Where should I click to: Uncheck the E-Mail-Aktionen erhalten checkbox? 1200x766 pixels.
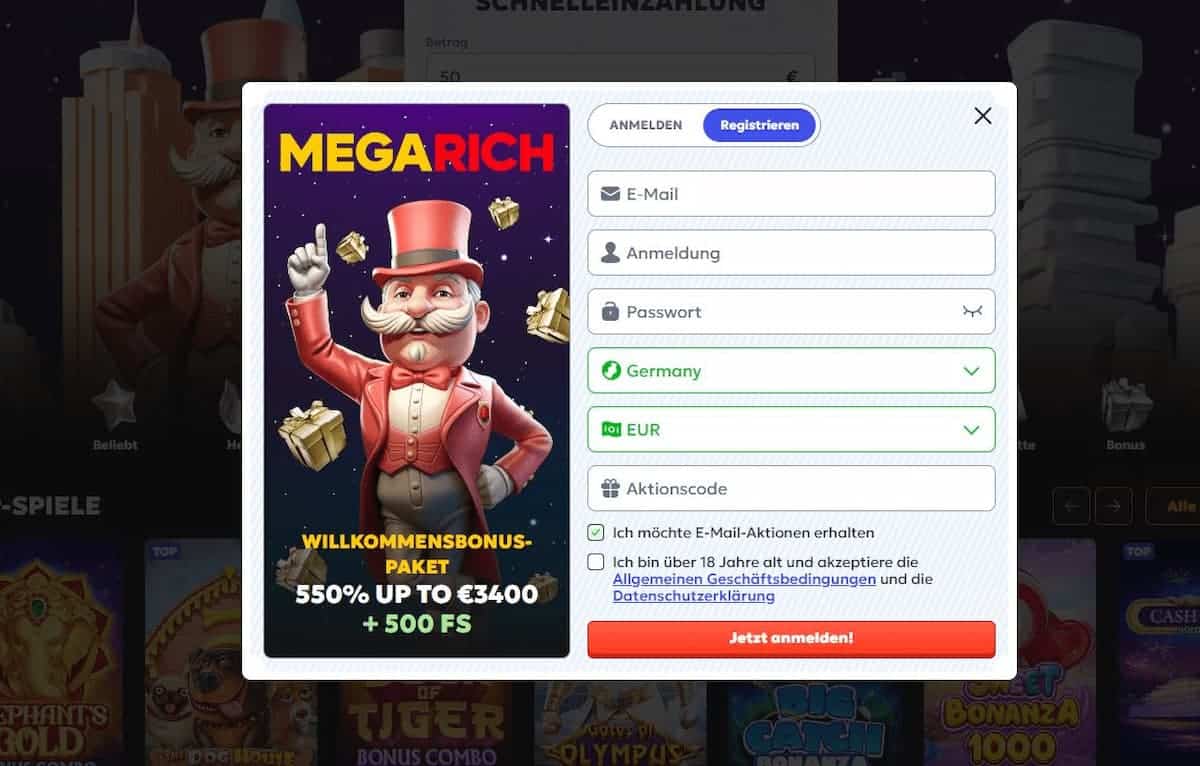(x=596, y=533)
